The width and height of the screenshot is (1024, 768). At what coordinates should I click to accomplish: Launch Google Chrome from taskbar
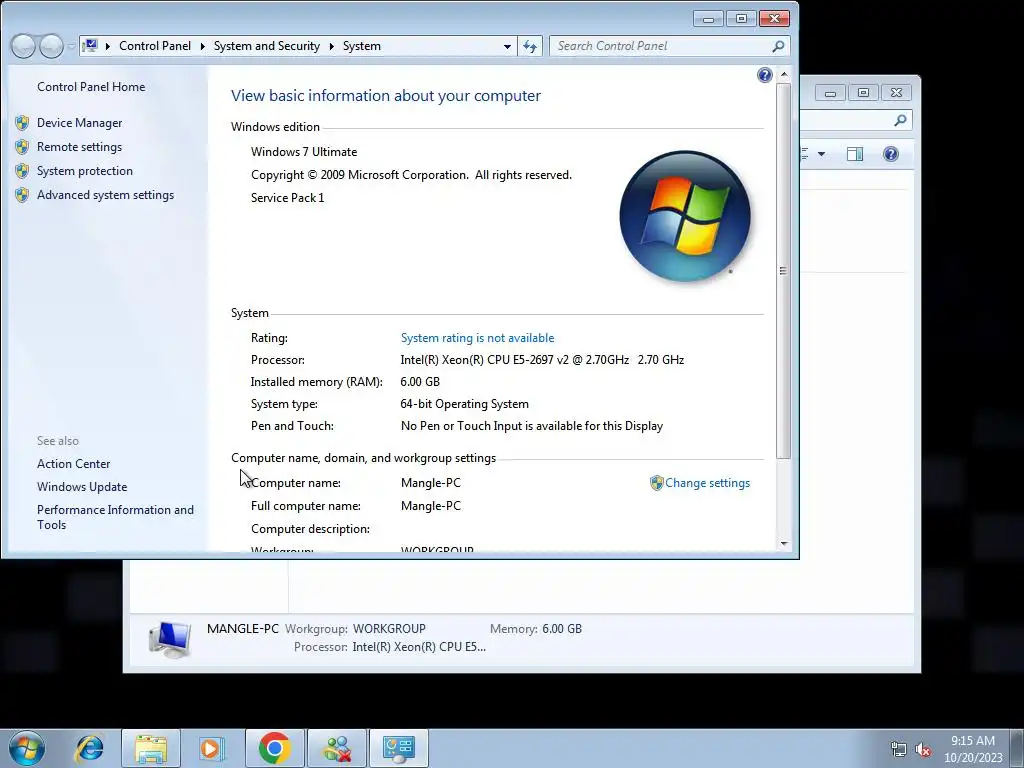274,748
